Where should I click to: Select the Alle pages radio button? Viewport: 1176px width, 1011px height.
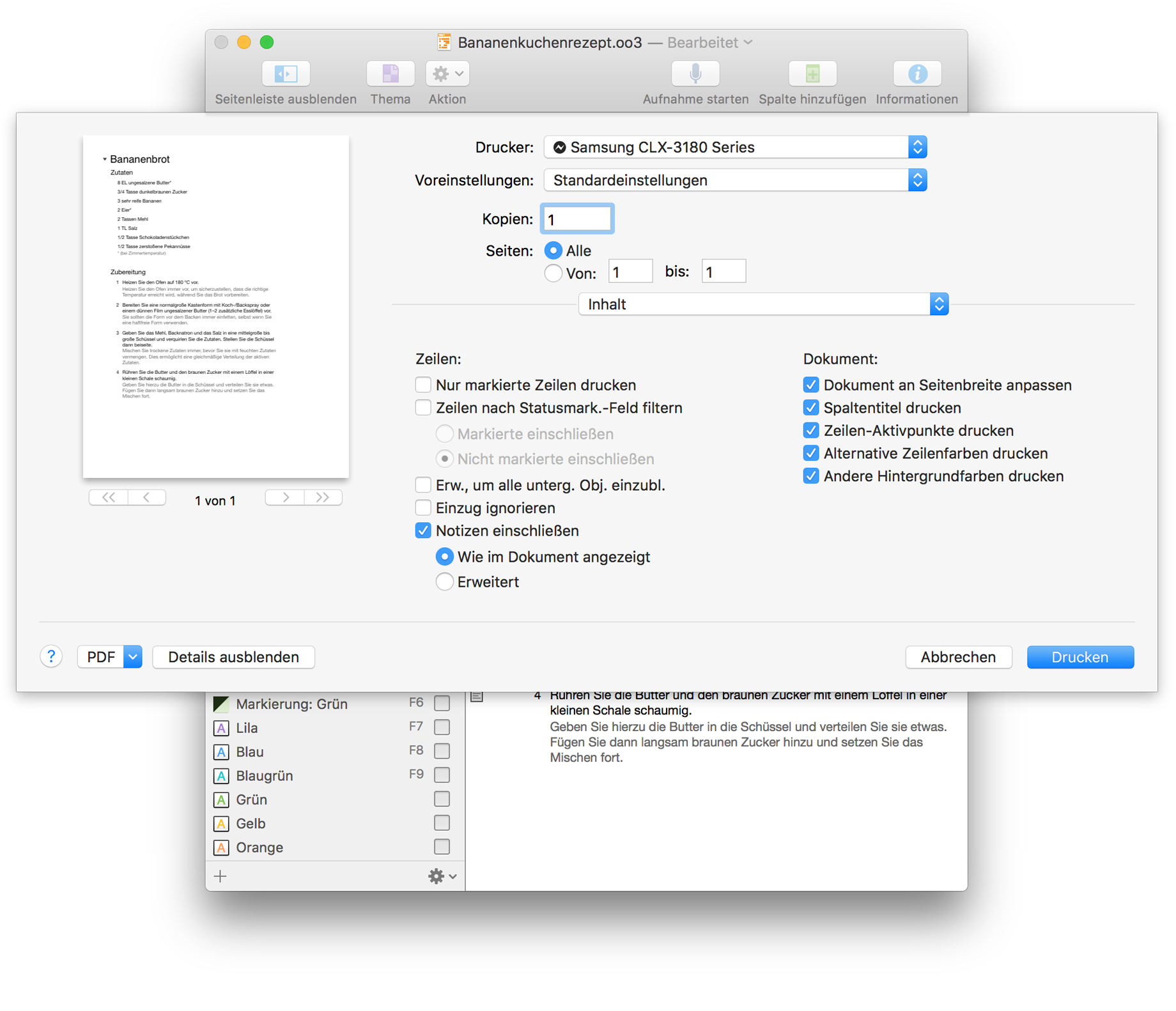click(553, 251)
